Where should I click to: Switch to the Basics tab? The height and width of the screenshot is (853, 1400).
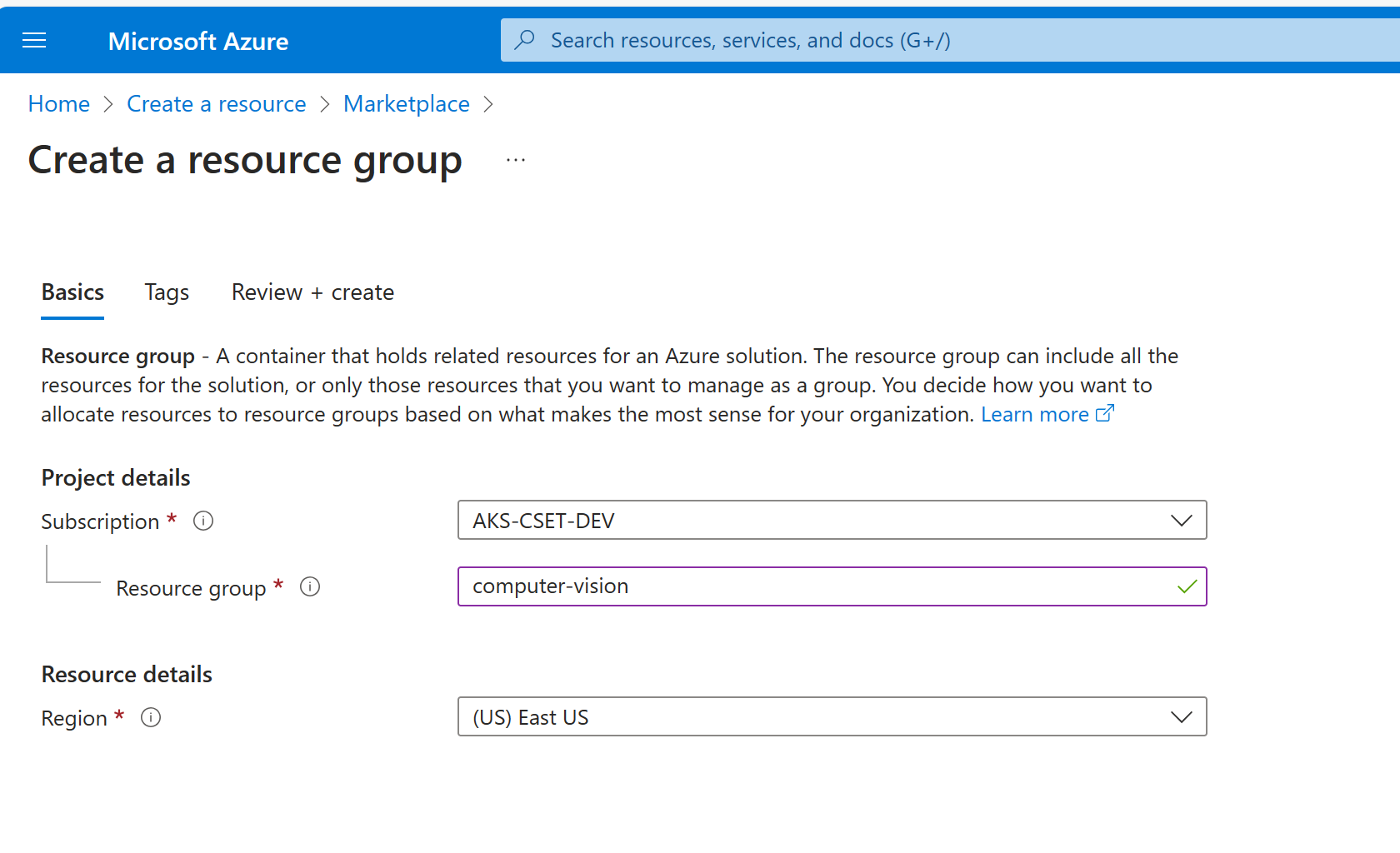72,292
